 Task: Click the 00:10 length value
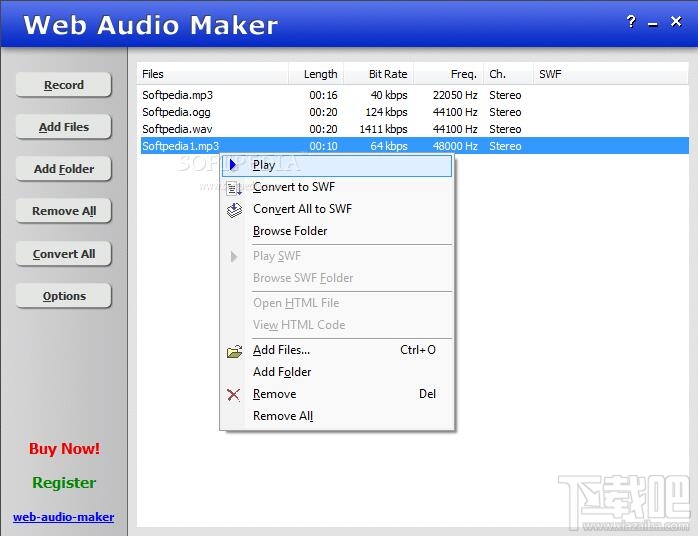(323, 146)
